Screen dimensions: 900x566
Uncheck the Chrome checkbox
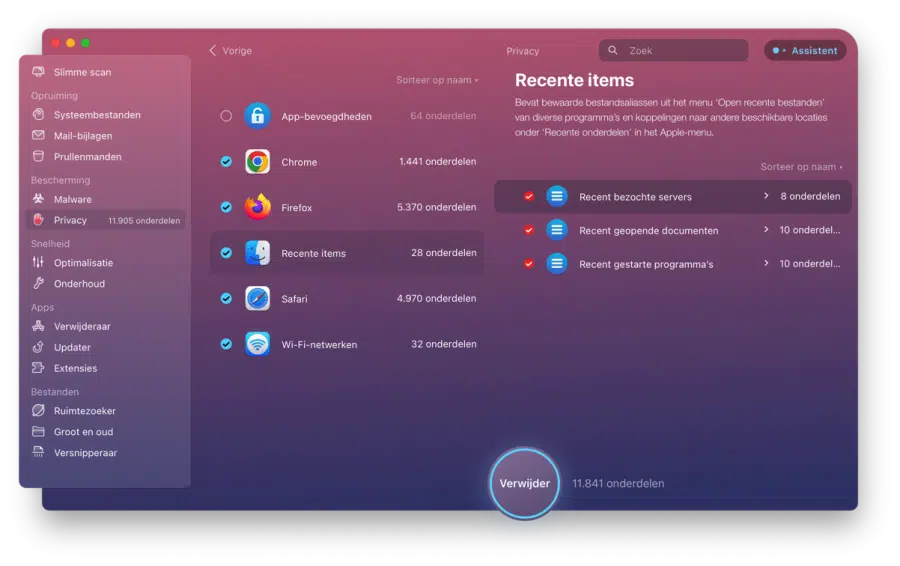click(226, 162)
